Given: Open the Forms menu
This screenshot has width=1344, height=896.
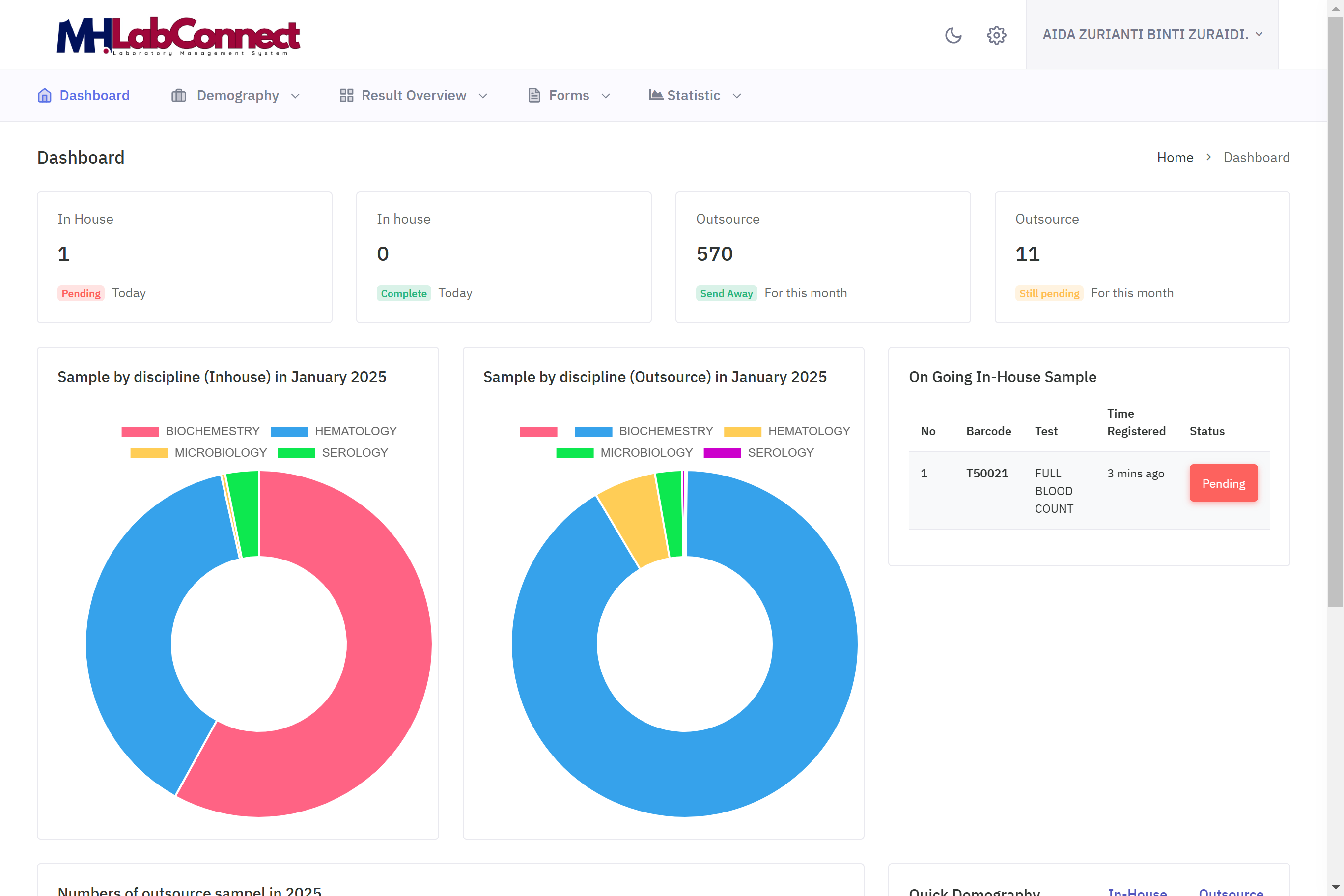Looking at the screenshot, I should coord(568,95).
